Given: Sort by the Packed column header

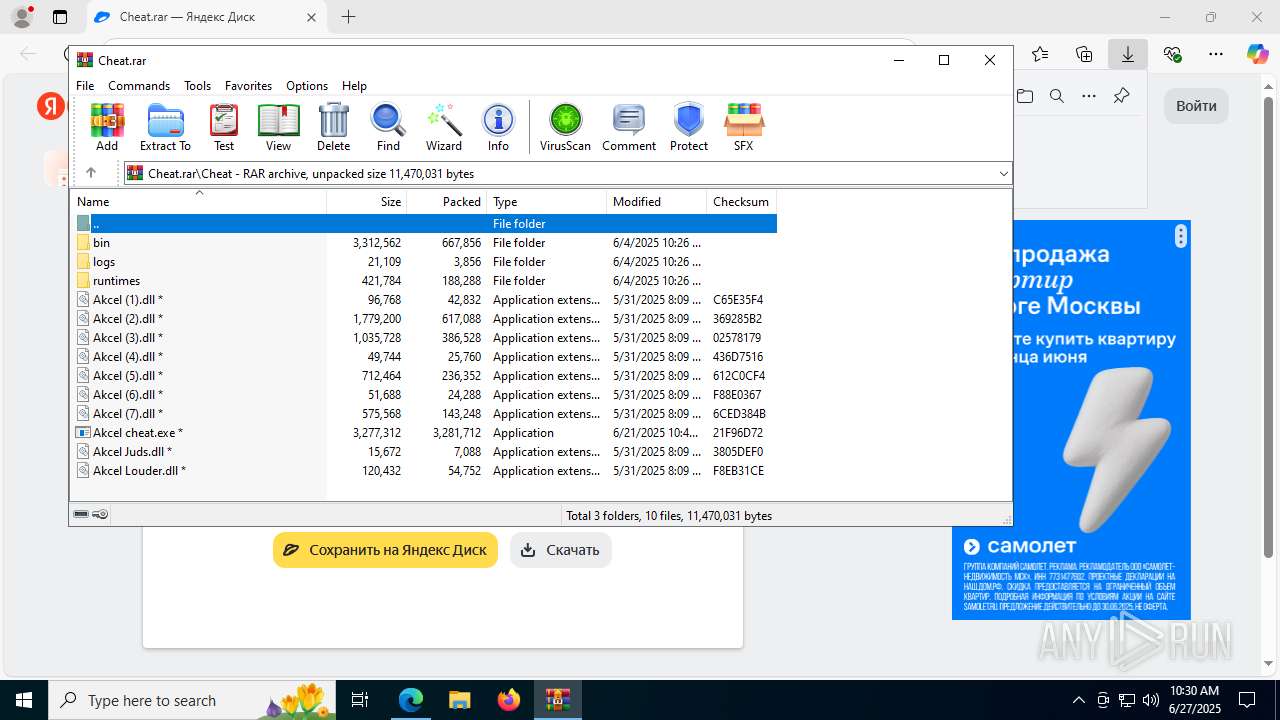Looking at the screenshot, I should (447, 202).
